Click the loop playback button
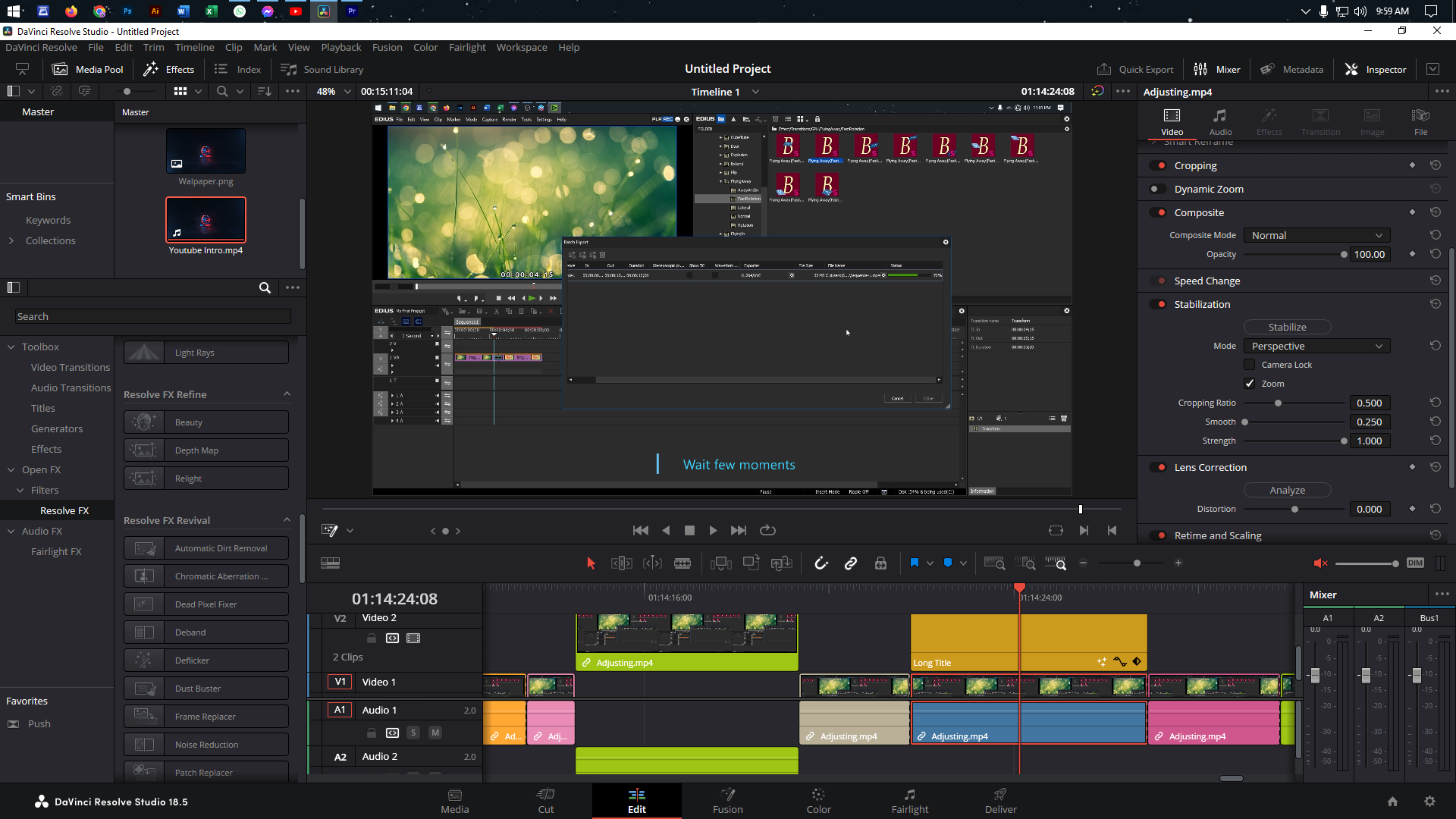Image resolution: width=1456 pixels, height=819 pixels. click(767, 531)
